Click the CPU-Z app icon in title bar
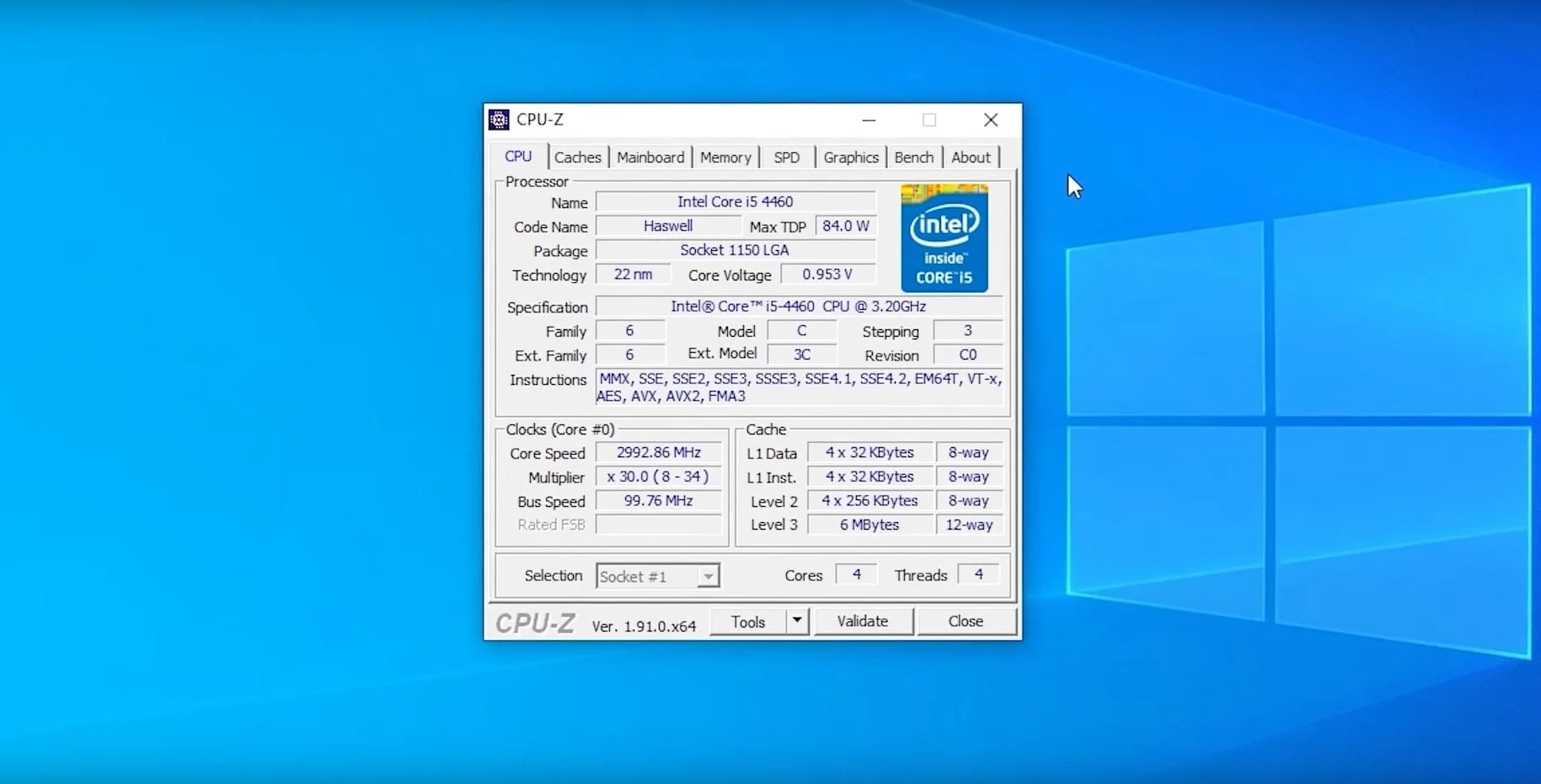Viewport: 1541px width, 784px height. pyautogui.click(x=499, y=120)
